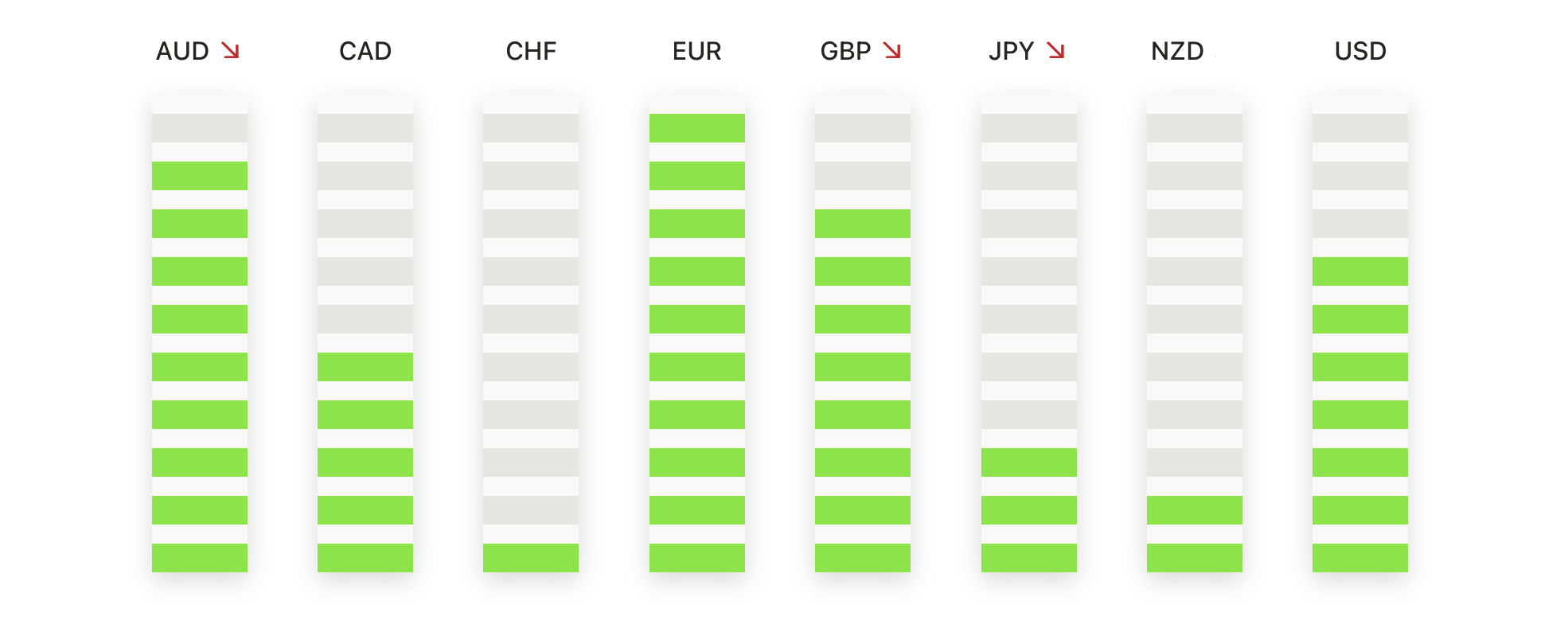
Task: Click the topmost green segment of AUD bar
Action: pyautogui.click(x=200, y=176)
